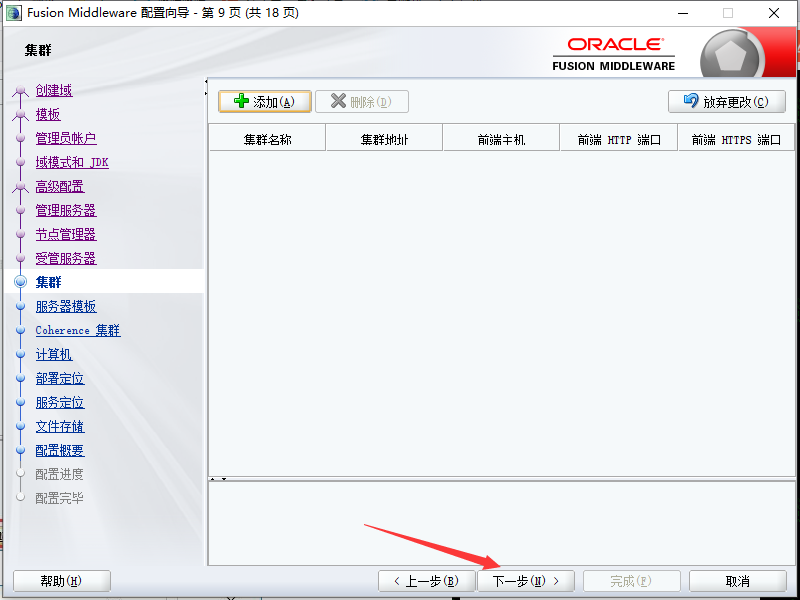
Task: Click the green plus icon on 添加
Action: point(241,101)
